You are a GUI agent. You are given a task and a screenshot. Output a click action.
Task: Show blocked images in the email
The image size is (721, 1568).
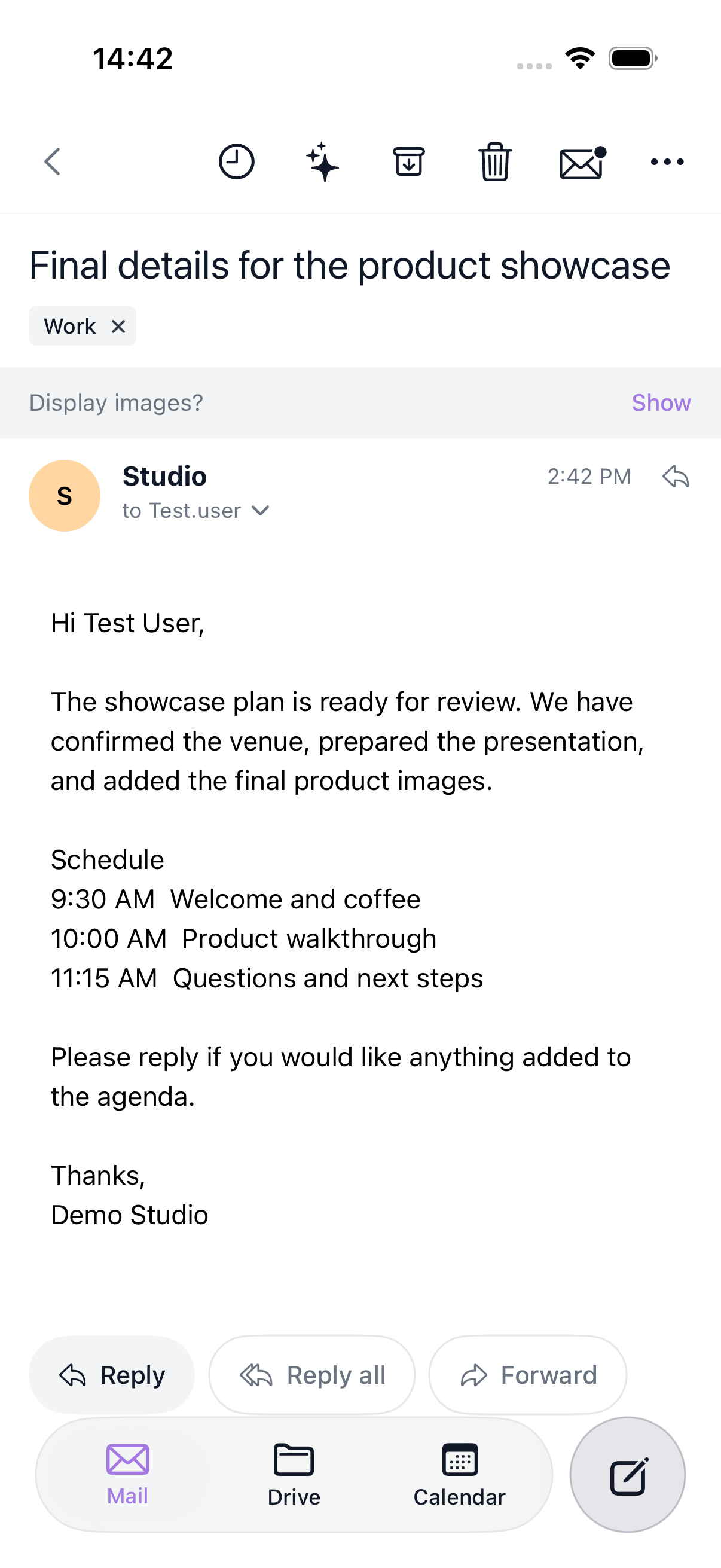tap(661, 403)
